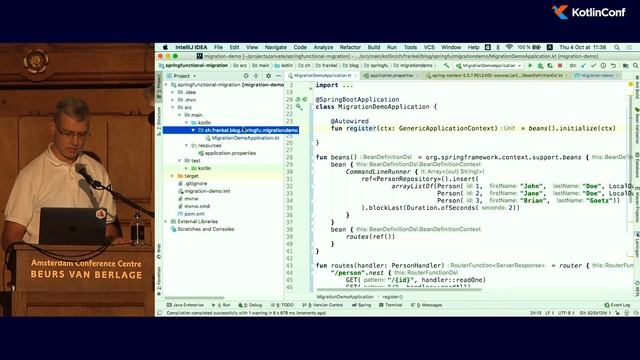Select pom.xml in project tree
This screenshot has height=360, width=640.
tap(191, 214)
